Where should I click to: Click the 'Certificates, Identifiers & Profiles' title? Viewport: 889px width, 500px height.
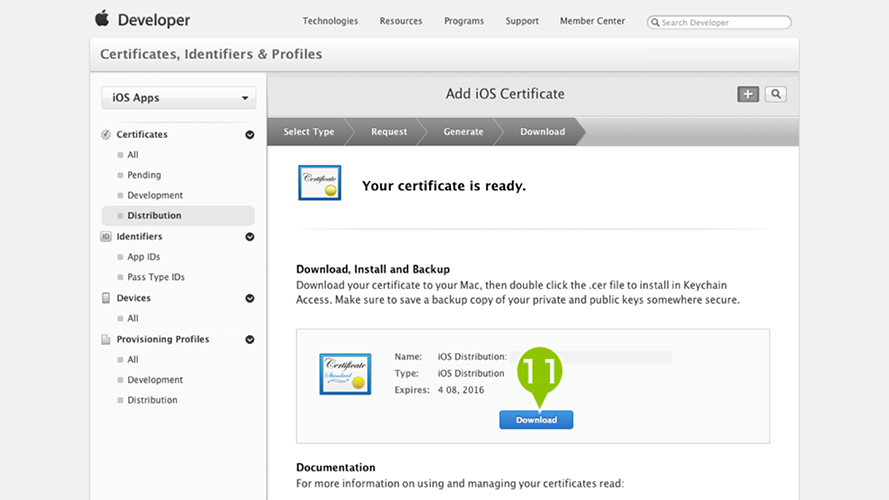(x=211, y=54)
